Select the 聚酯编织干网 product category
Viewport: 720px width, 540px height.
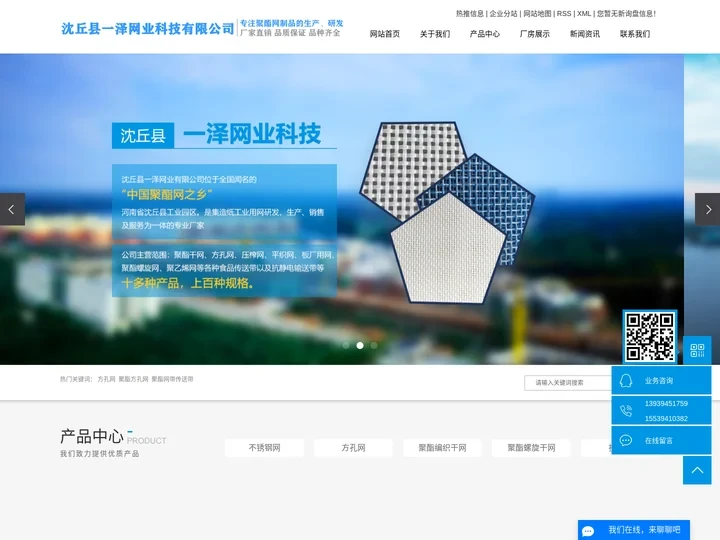(442, 448)
